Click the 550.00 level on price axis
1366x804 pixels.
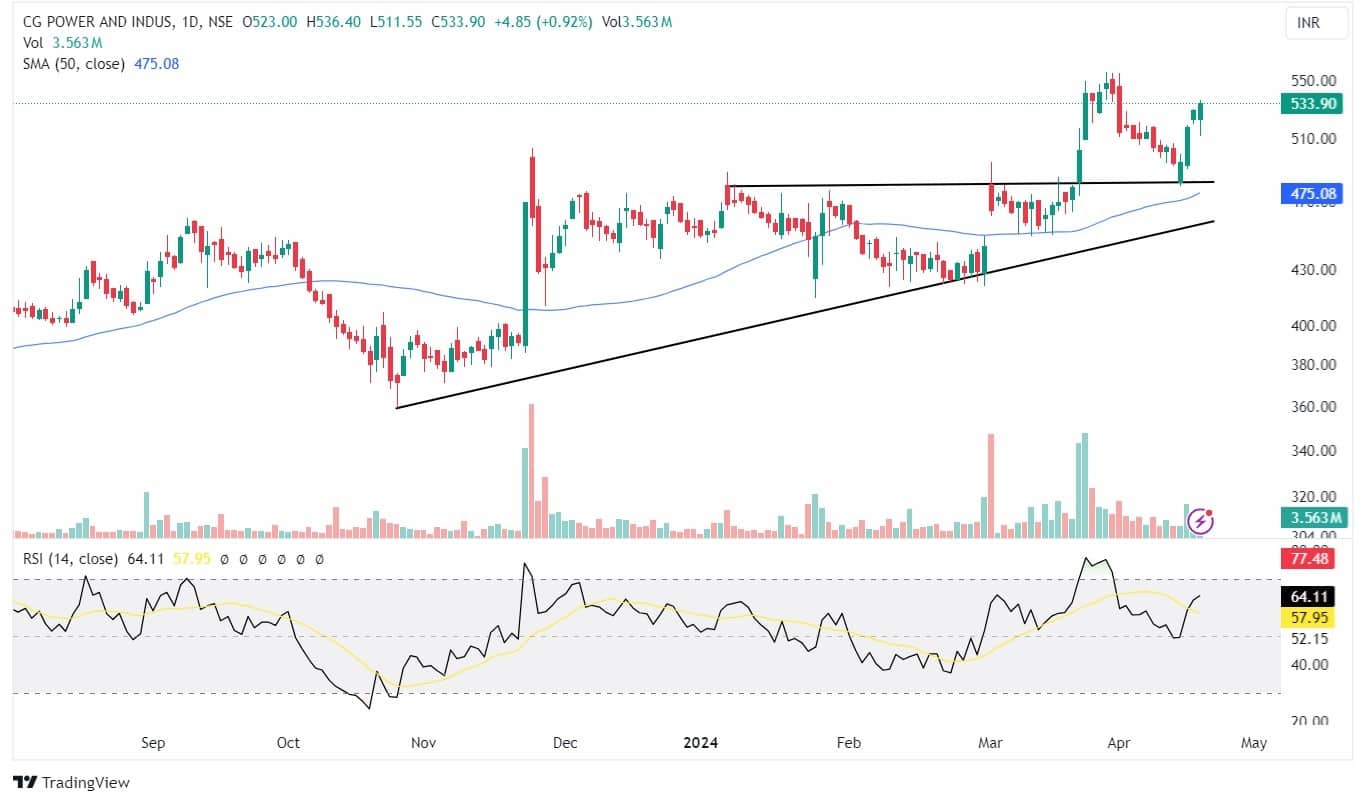click(x=1311, y=80)
